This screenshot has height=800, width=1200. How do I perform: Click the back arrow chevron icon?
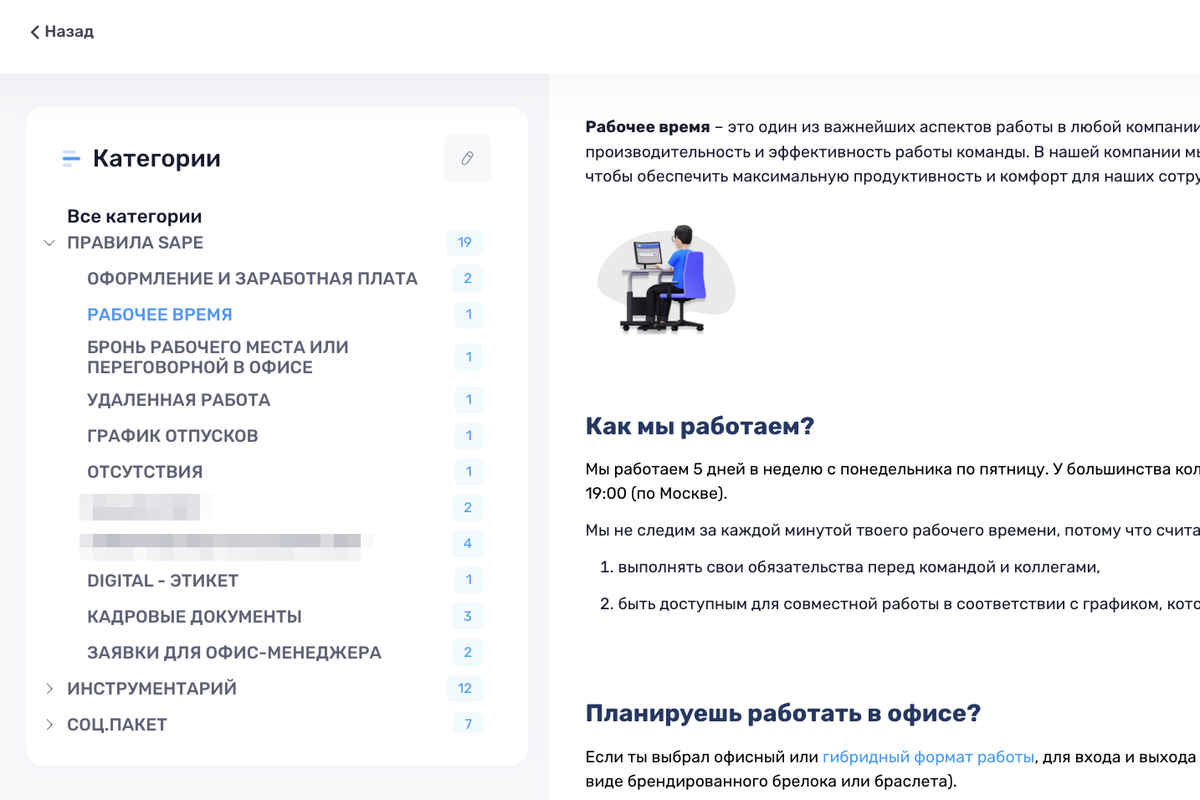(x=35, y=32)
